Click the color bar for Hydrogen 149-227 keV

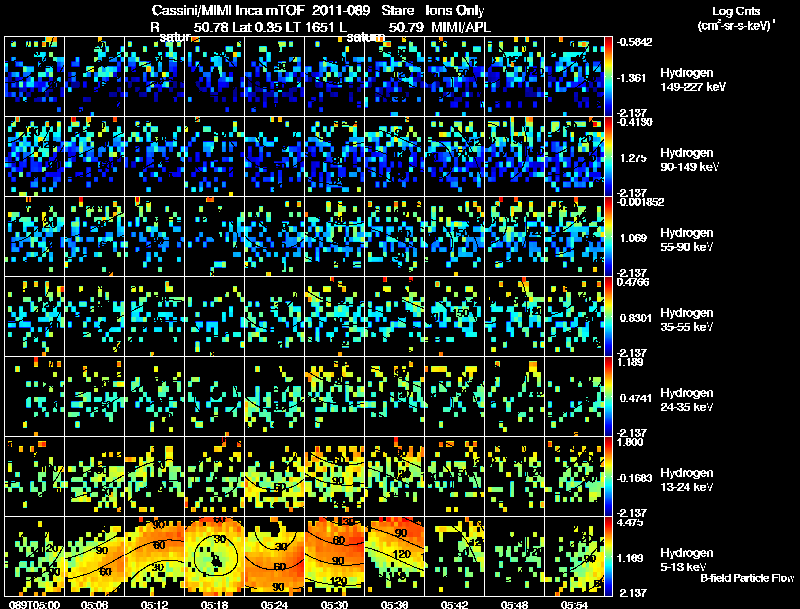pyautogui.click(x=608, y=76)
